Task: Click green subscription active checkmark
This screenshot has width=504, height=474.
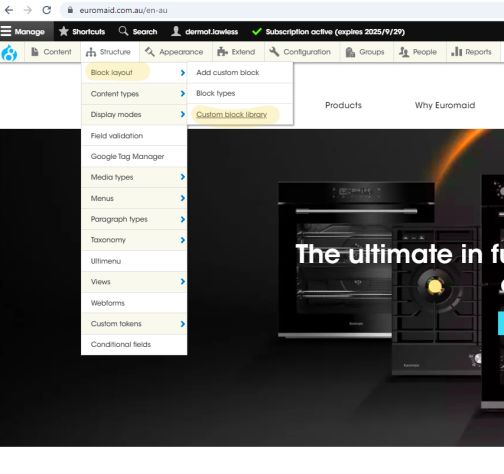Action: (x=257, y=32)
